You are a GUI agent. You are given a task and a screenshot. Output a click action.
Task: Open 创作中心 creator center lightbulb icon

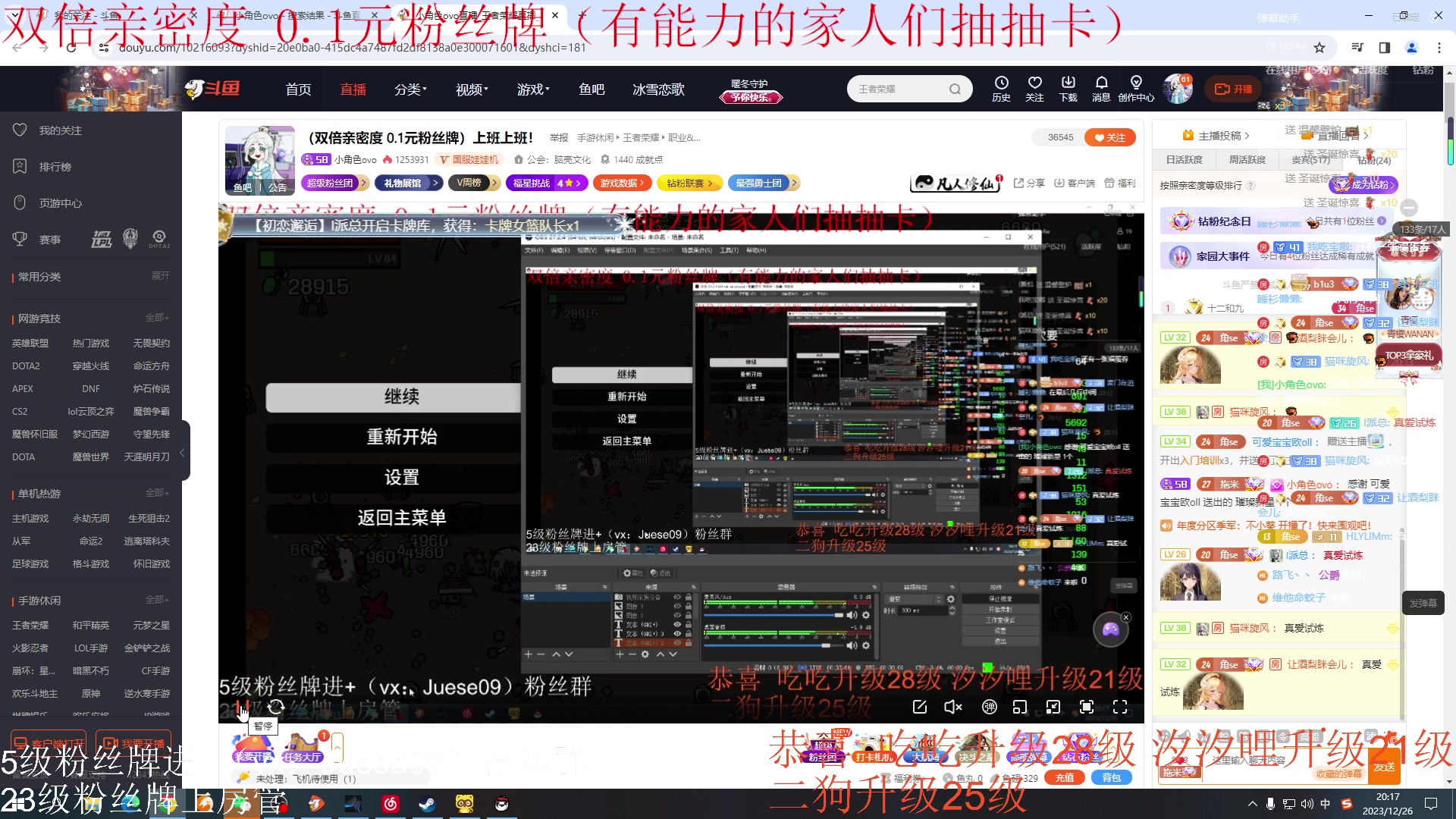click(1136, 89)
